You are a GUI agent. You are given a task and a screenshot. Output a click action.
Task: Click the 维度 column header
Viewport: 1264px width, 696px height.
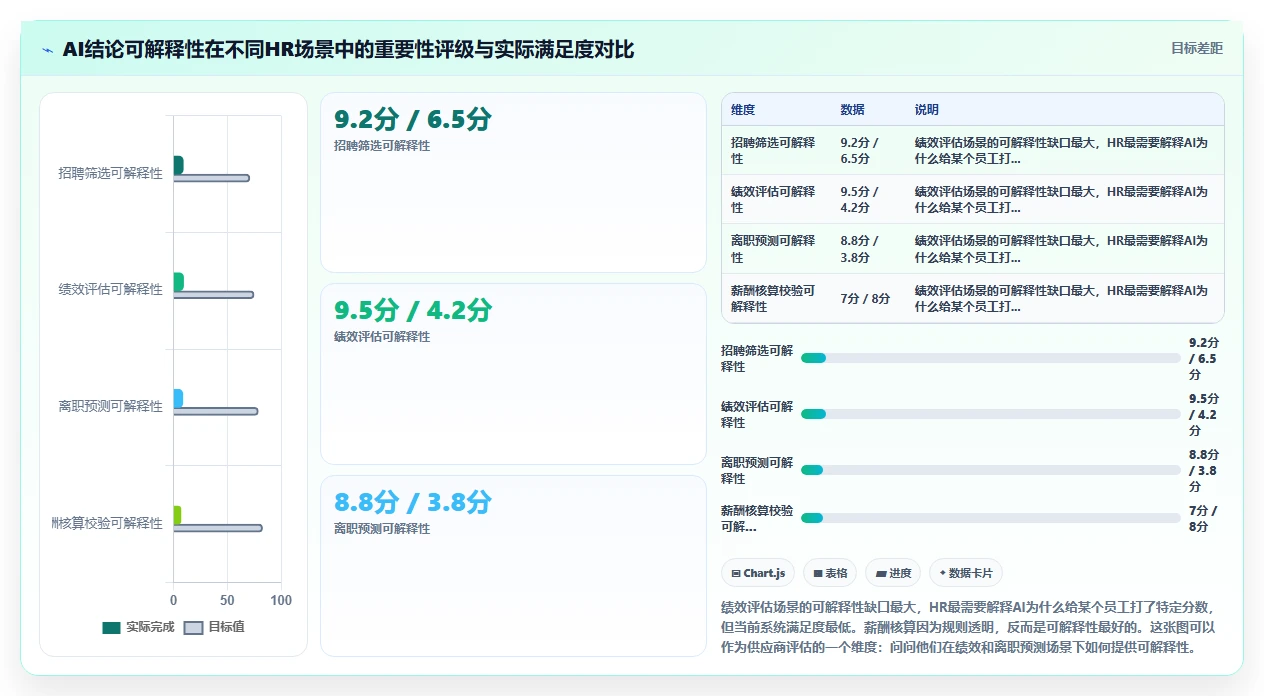743,110
